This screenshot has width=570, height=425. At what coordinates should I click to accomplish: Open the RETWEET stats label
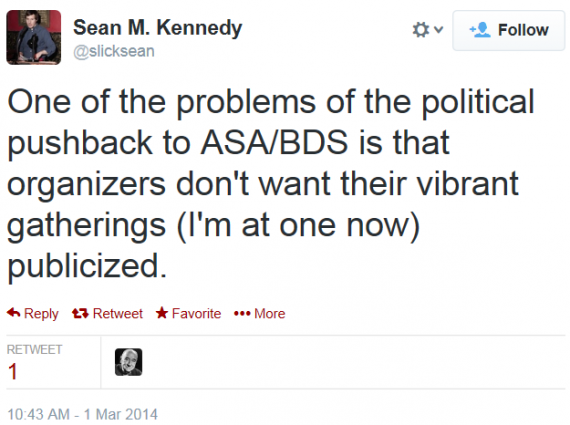pos(35,349)
